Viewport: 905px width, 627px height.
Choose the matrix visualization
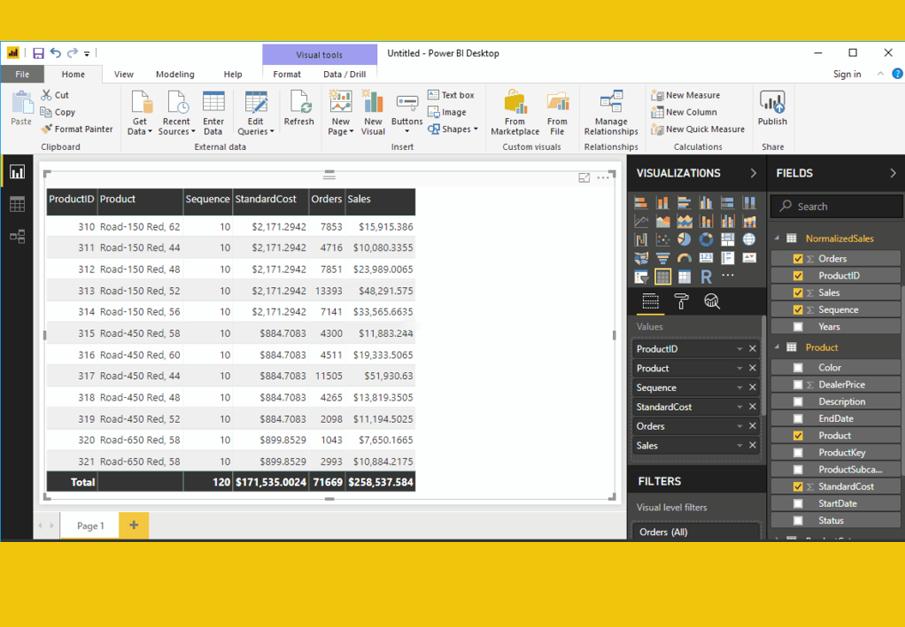pyautogui.click(x=685, y=277)
